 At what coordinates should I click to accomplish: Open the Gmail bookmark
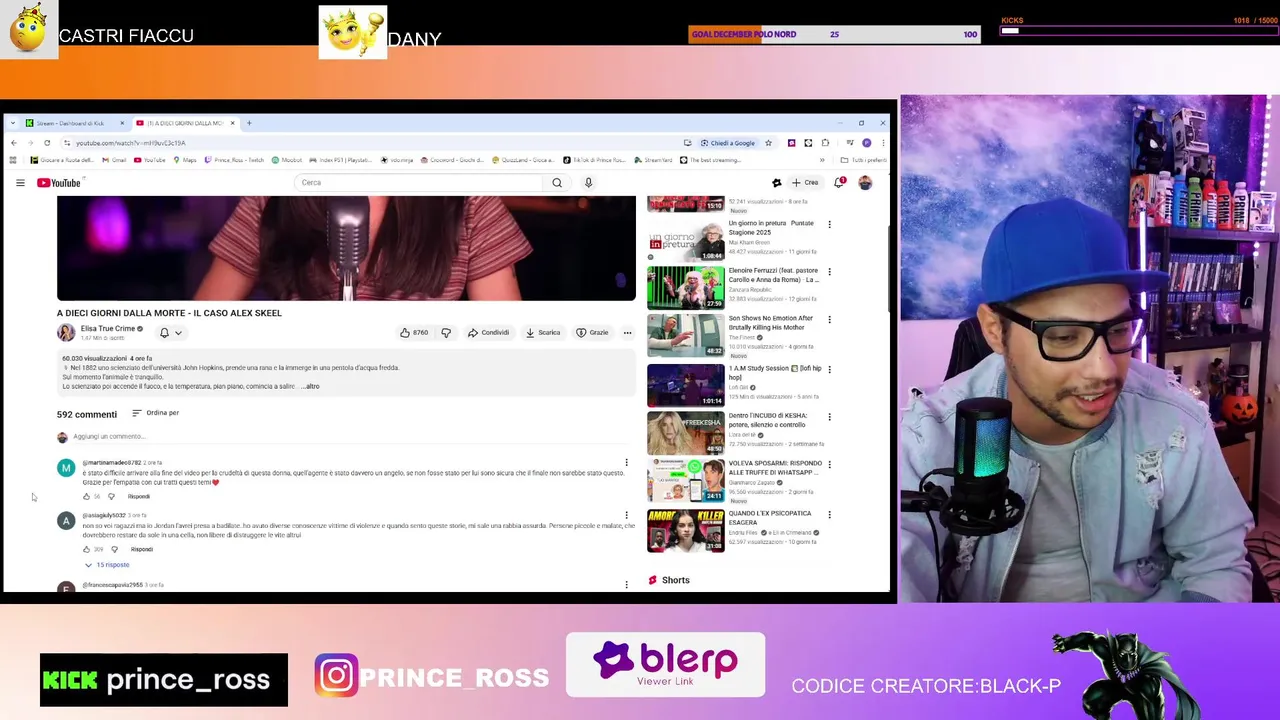click(x=114, y=160)
